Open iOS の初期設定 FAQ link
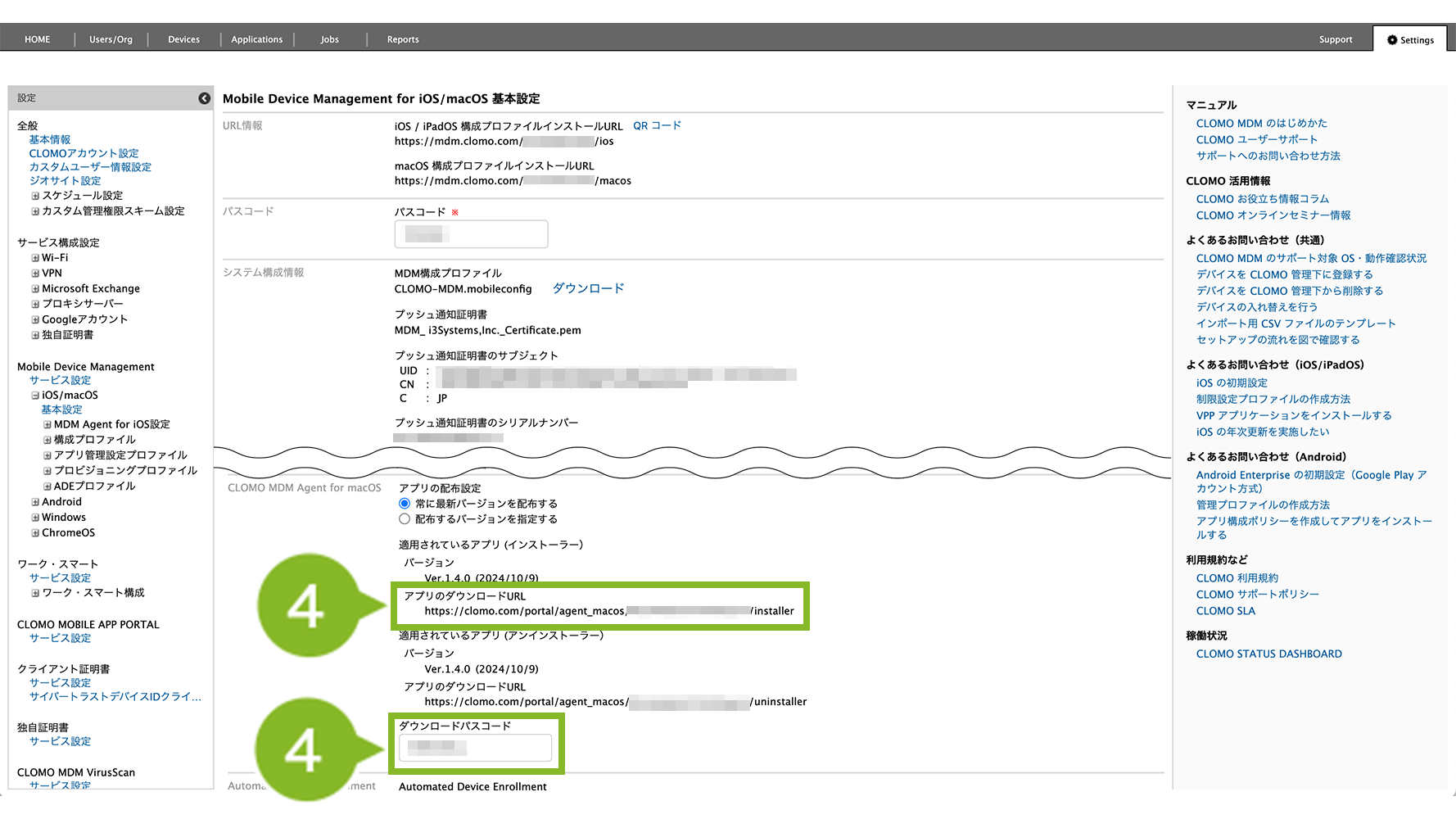Screen dimensions: 1456x819 tap(1232, 383)
